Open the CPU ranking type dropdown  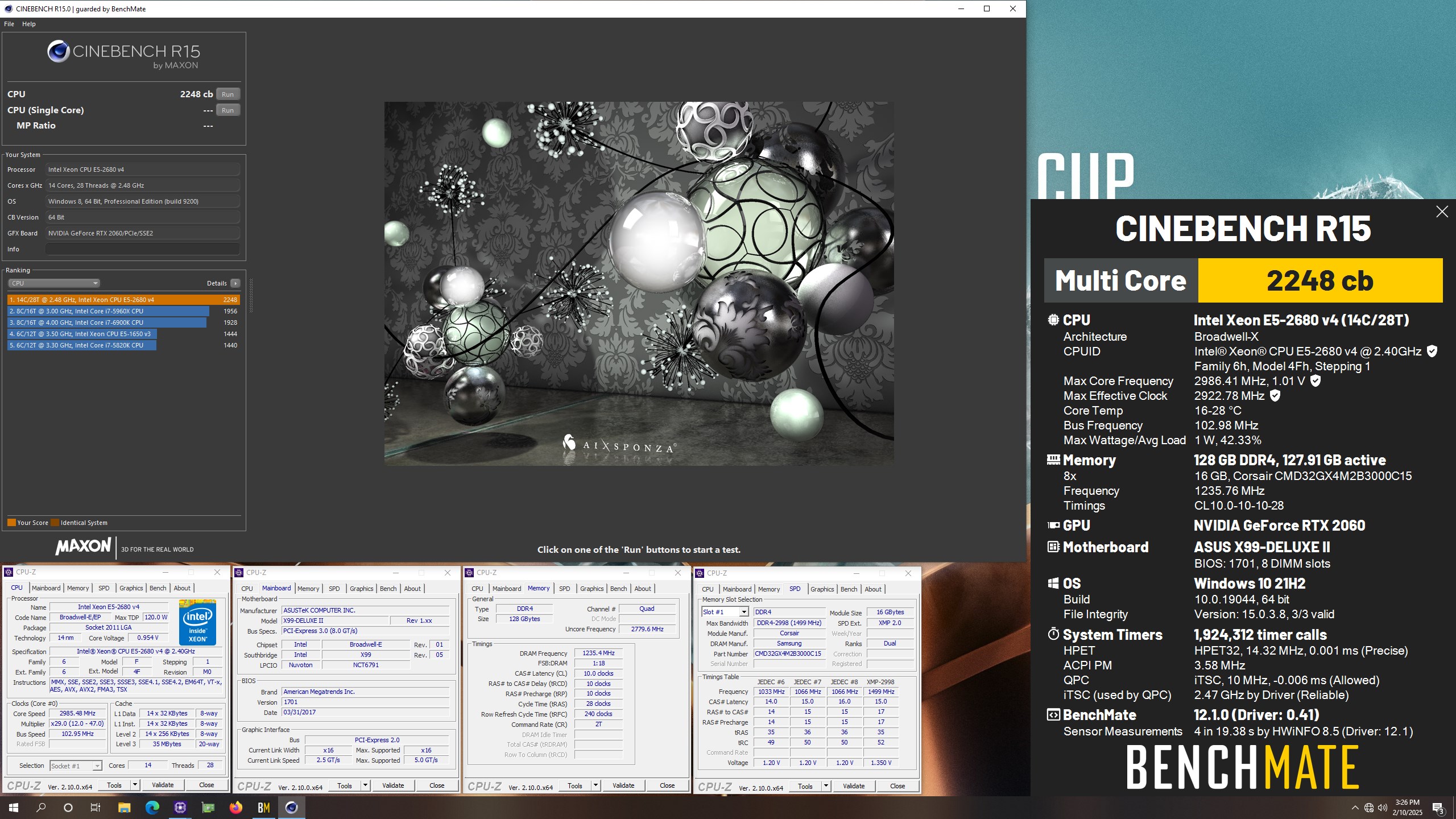(55, 283)
